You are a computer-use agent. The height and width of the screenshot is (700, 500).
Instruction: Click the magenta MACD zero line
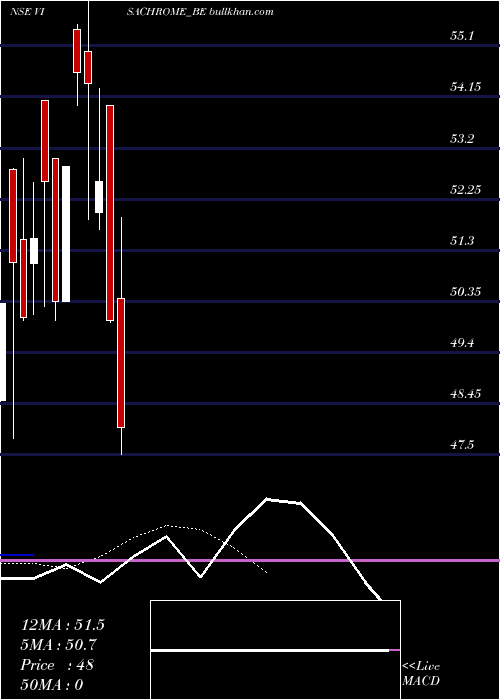250,560
